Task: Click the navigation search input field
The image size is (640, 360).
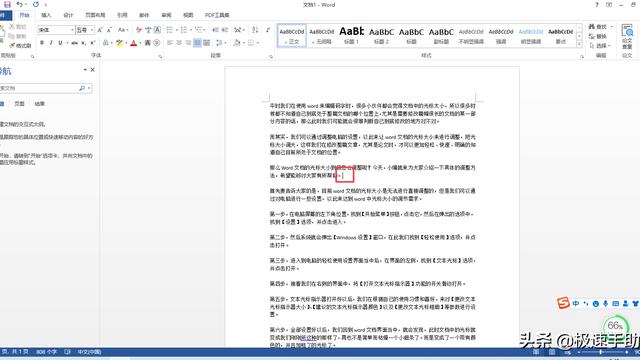Action: pos(39,88)
